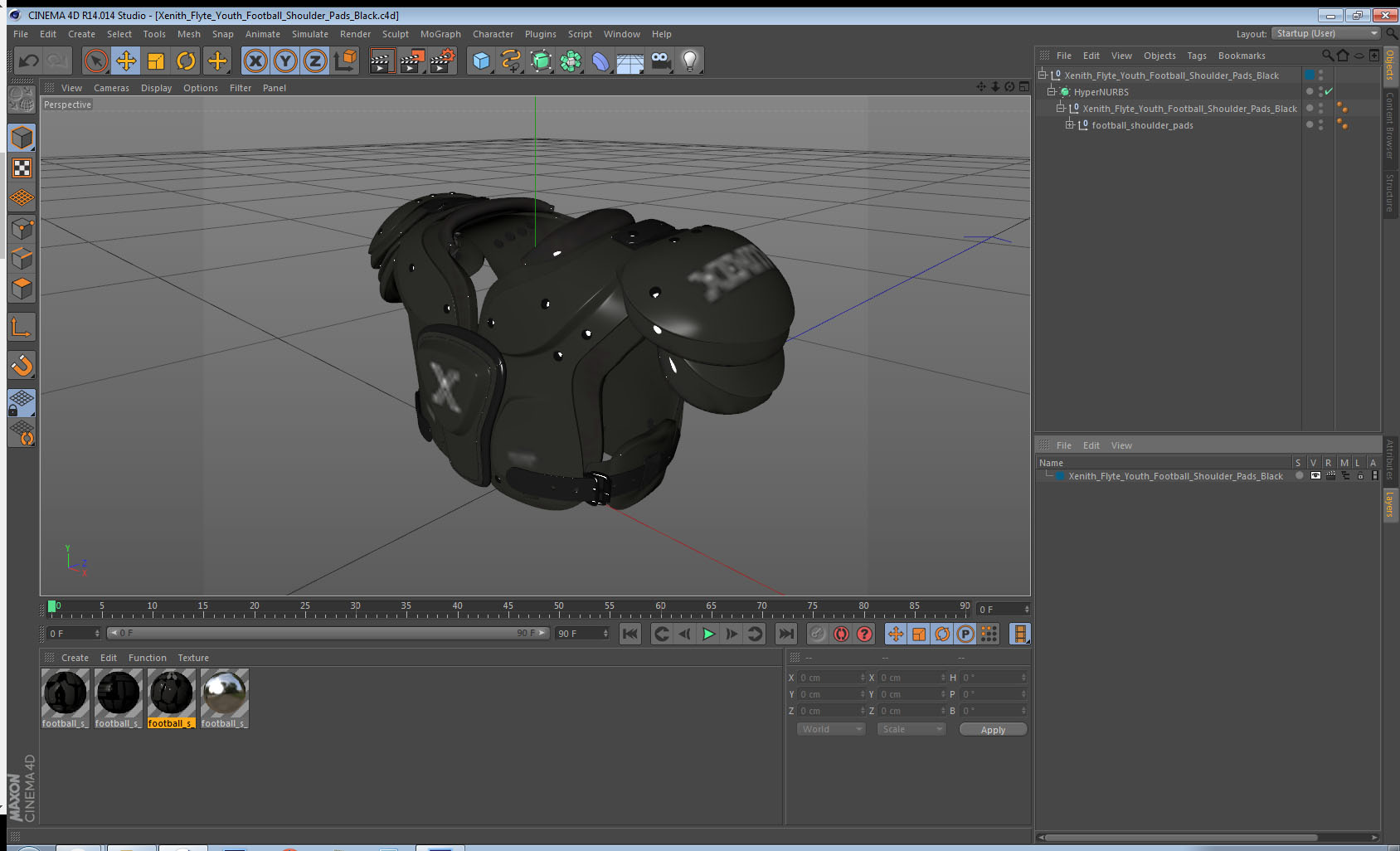Add a floor environment object
Image resolution: width=1400 pixels, height=851 pixels.
630,62
